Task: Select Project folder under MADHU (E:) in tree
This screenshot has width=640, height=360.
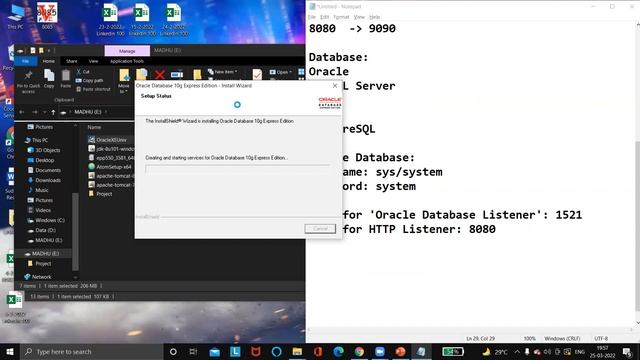Action: pos(43,264)
